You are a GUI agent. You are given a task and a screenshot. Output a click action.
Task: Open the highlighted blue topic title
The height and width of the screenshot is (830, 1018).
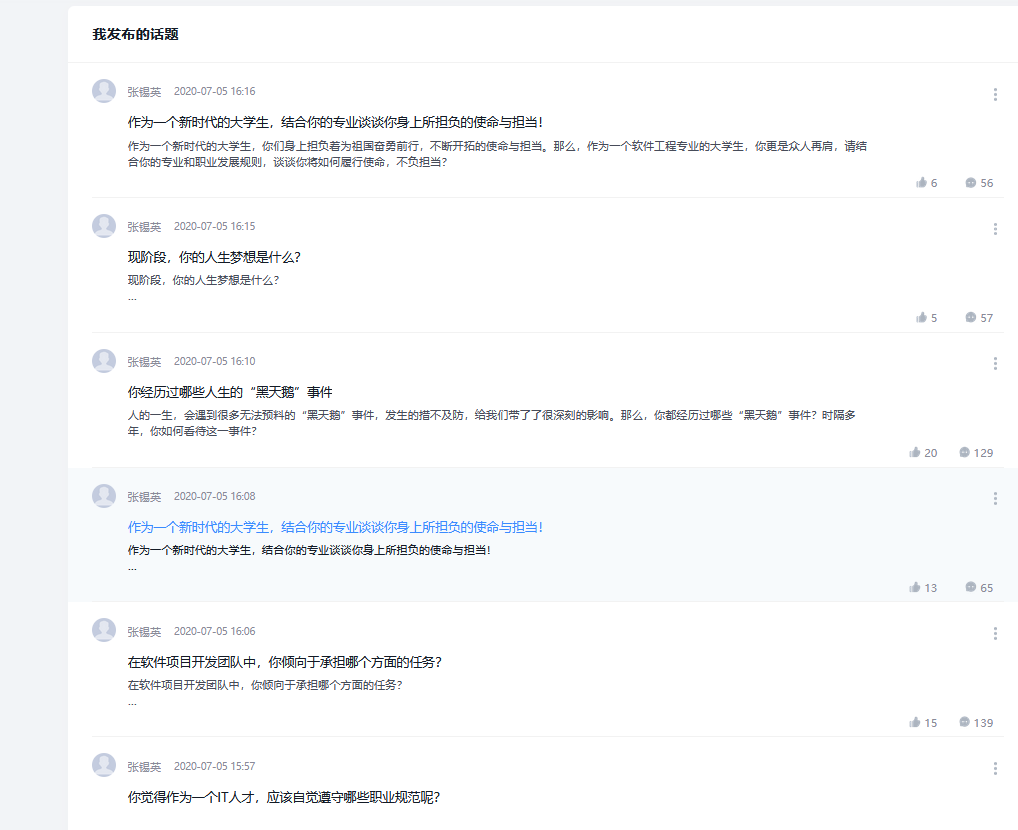pos(335,527)
